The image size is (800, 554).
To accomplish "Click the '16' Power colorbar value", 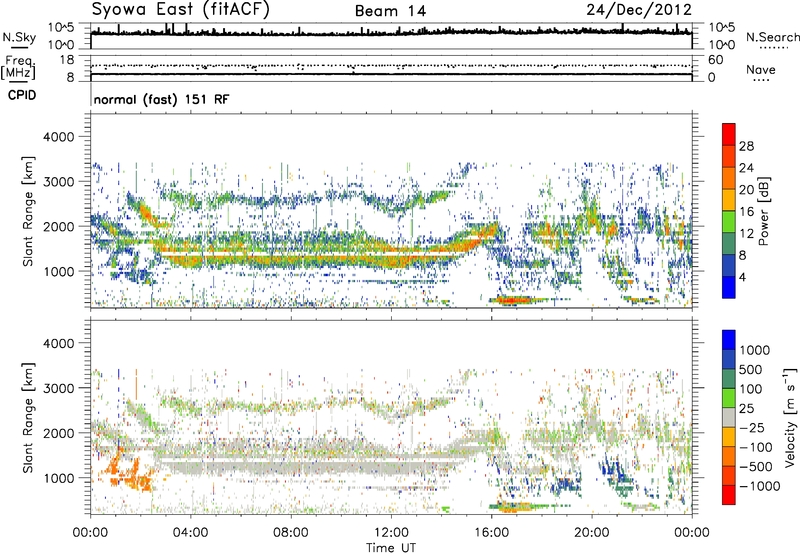I will coord(746,212).
